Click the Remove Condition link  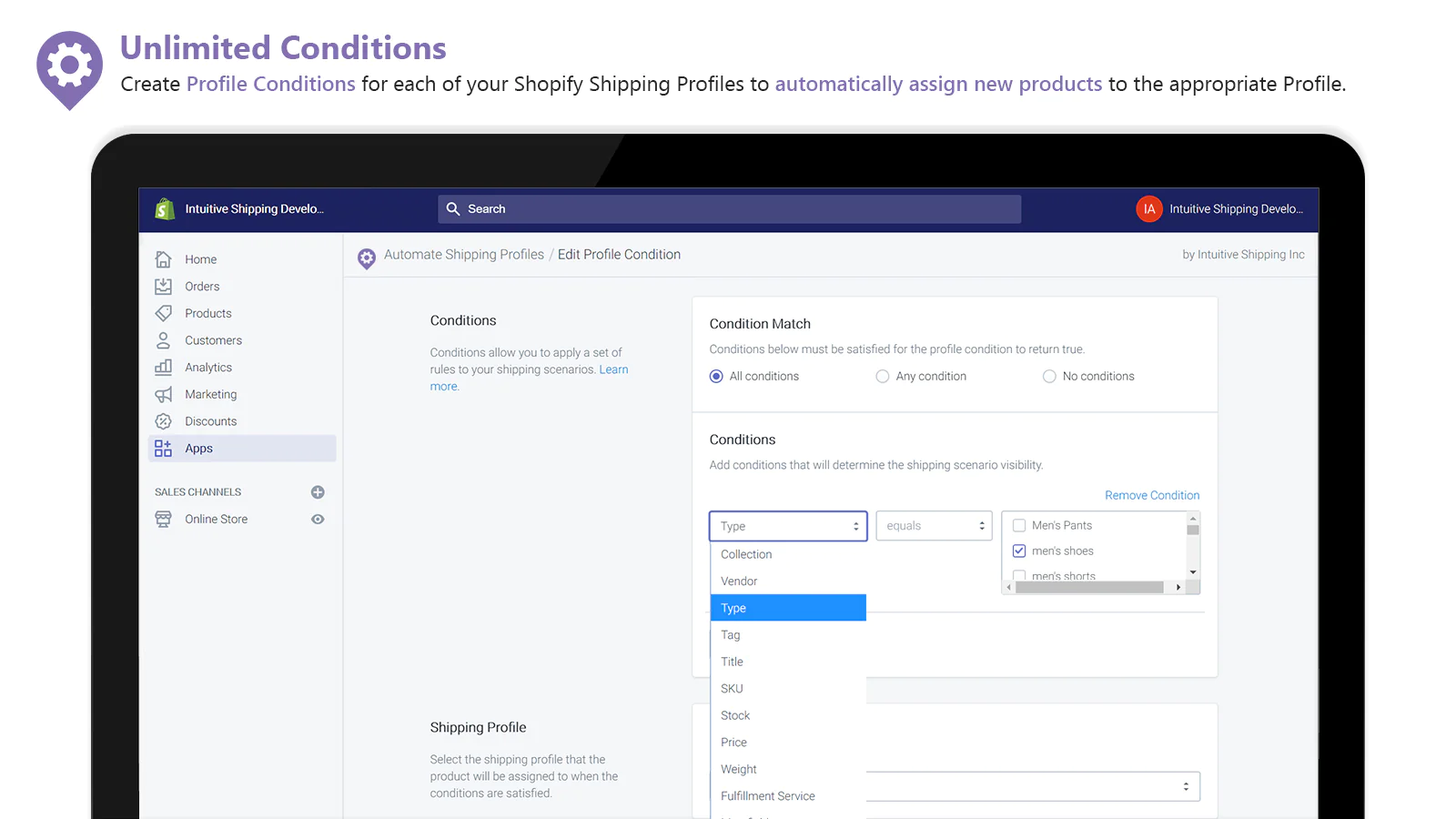click(1152, 496)
